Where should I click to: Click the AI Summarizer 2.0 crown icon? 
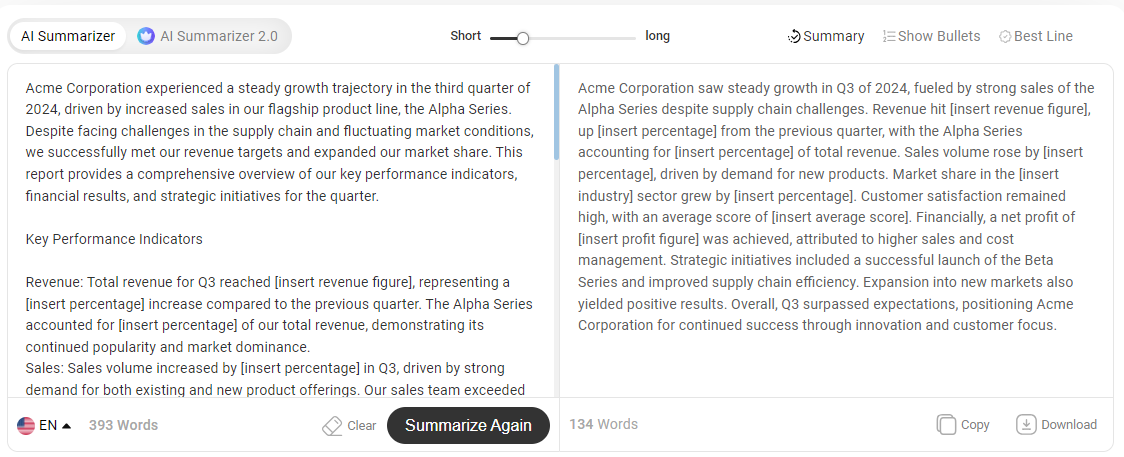click(146, 36)
